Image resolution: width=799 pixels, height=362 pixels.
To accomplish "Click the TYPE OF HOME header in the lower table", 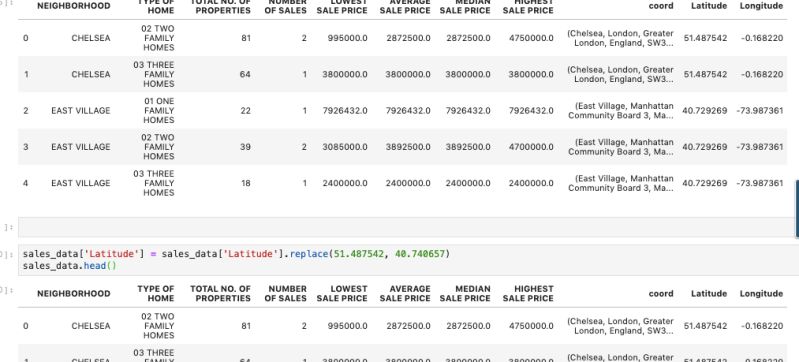I will tap(155, 294).
